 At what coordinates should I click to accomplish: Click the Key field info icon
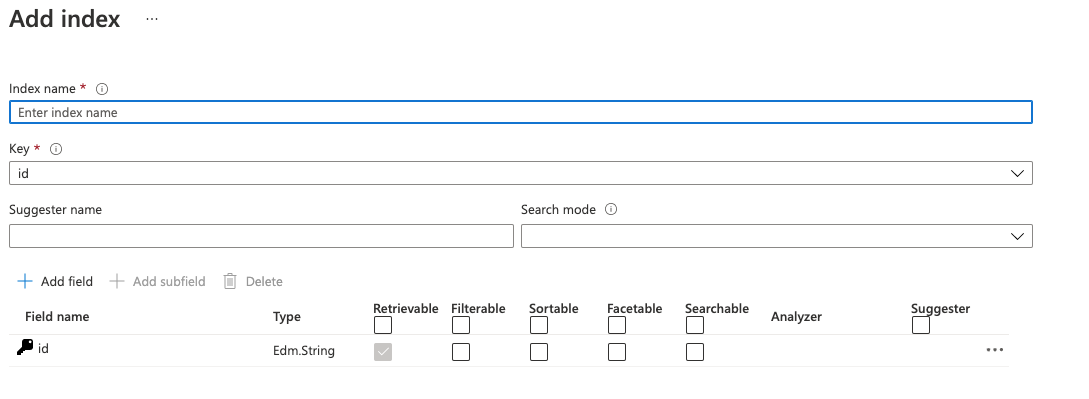click(56, 149)
